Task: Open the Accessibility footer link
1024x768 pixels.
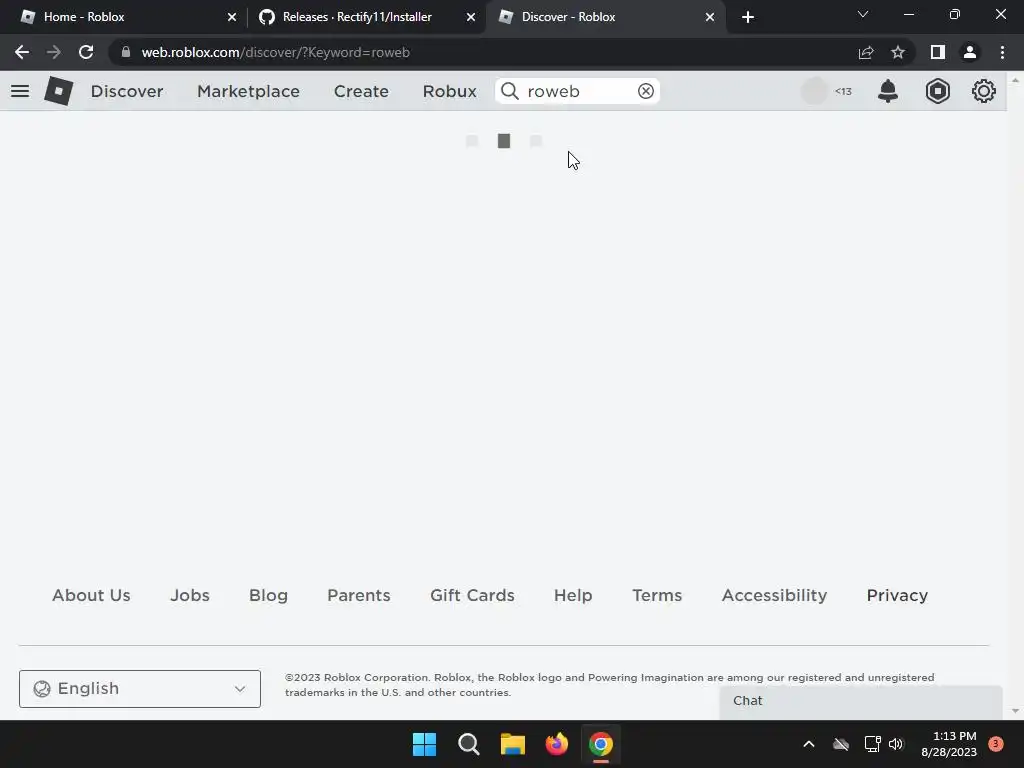Action: [775, 595]
